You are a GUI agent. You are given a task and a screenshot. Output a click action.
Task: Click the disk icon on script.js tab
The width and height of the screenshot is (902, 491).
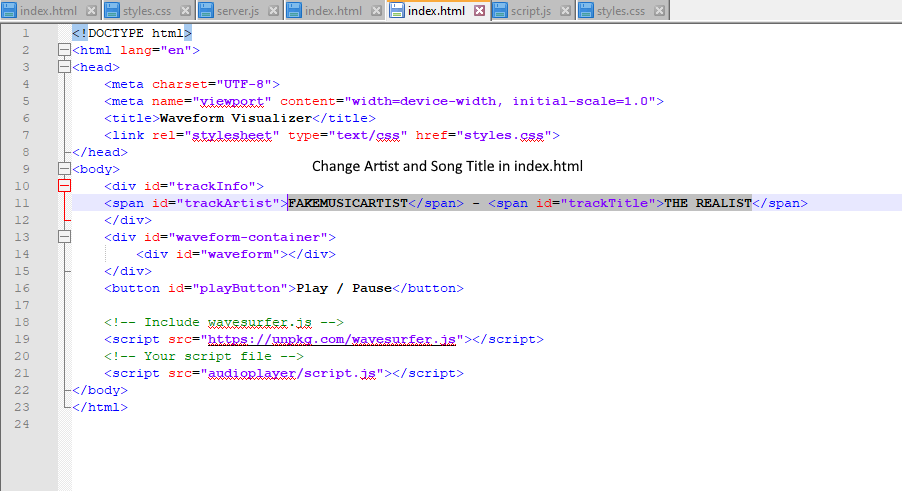(500, 10)
